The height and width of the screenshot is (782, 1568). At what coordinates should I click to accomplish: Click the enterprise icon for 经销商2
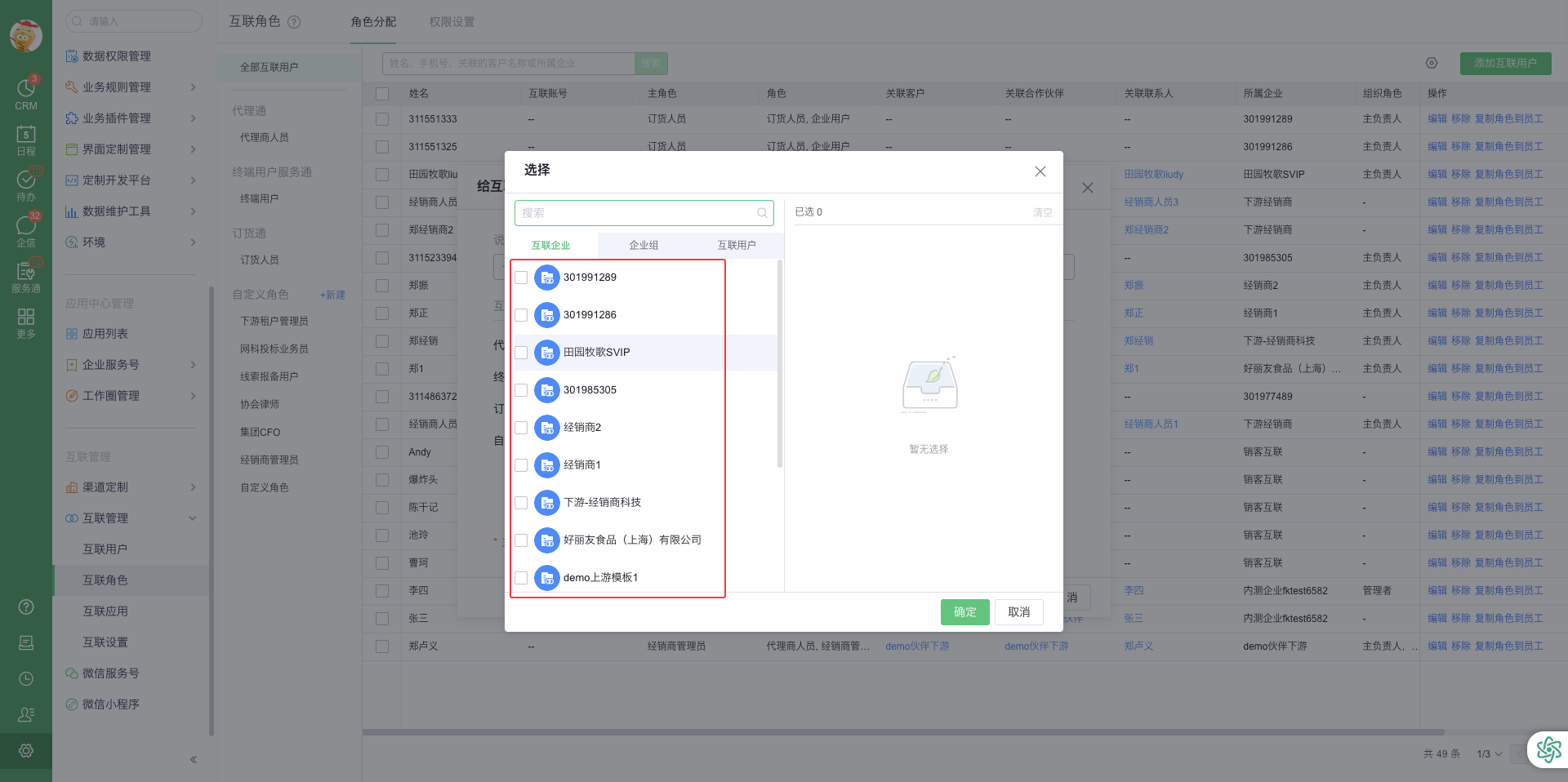(x=547, y=428)
